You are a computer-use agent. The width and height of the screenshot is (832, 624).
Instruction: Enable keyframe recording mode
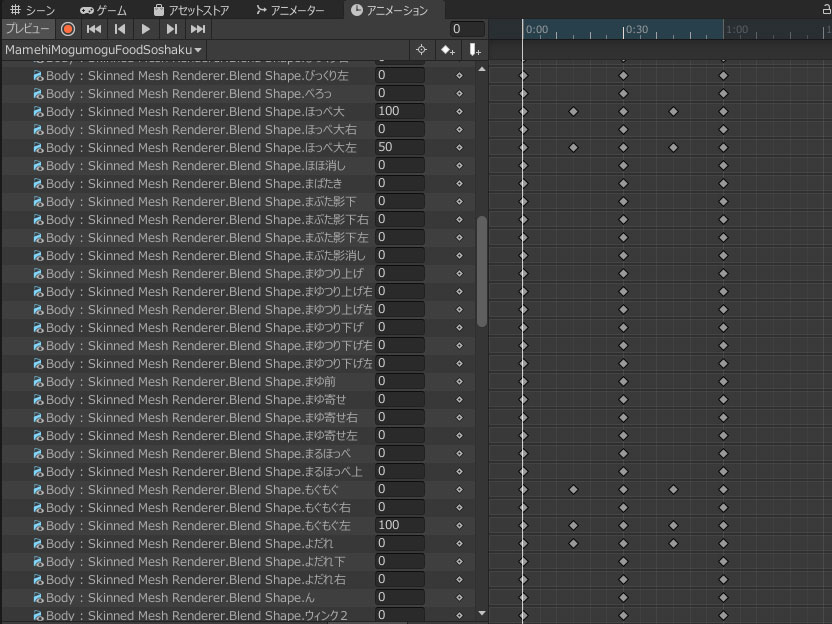68,29
